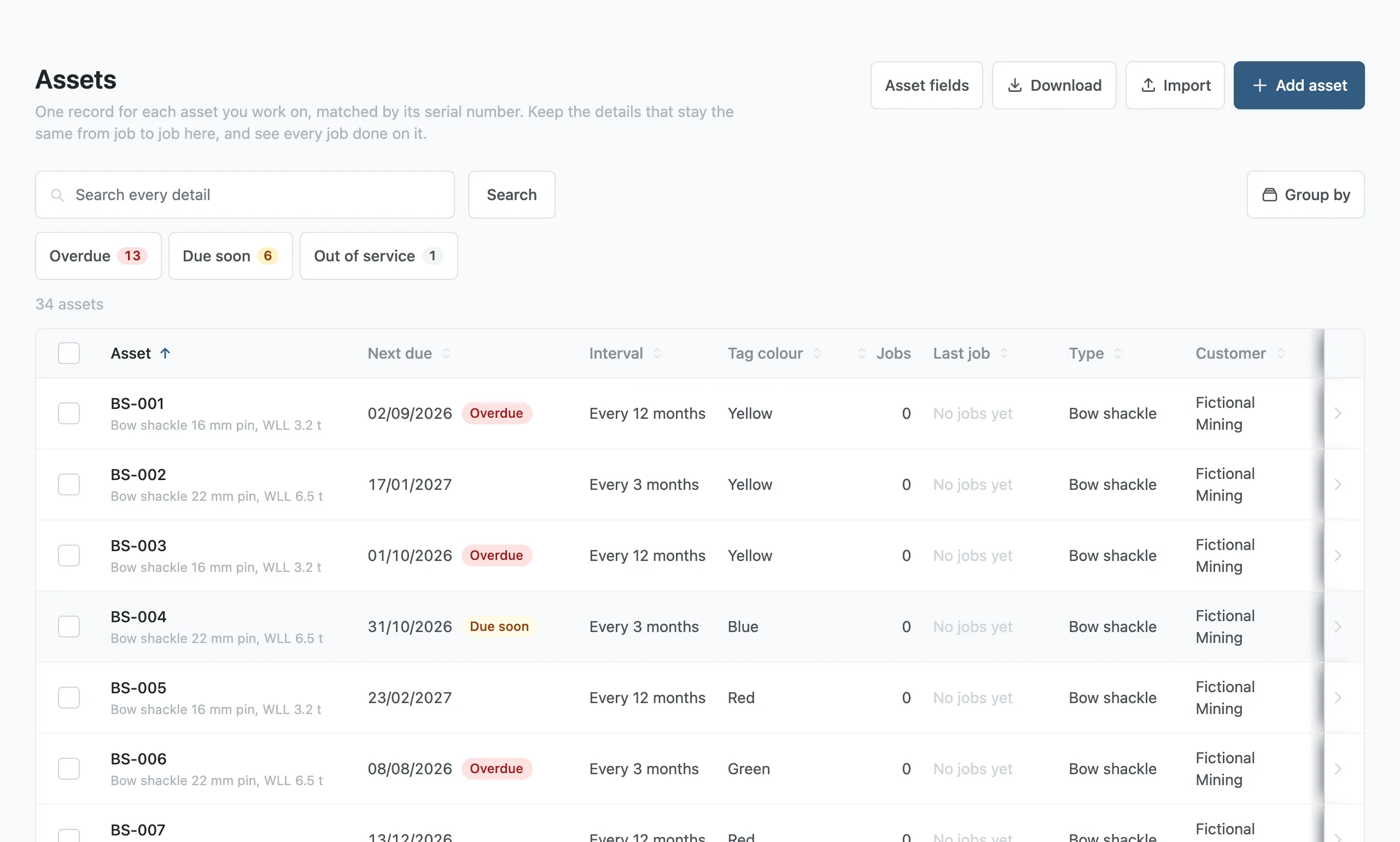Screen dimensions: 1400x842
Task: Click the import upload icon
Action: click(x=1148, y=85)
